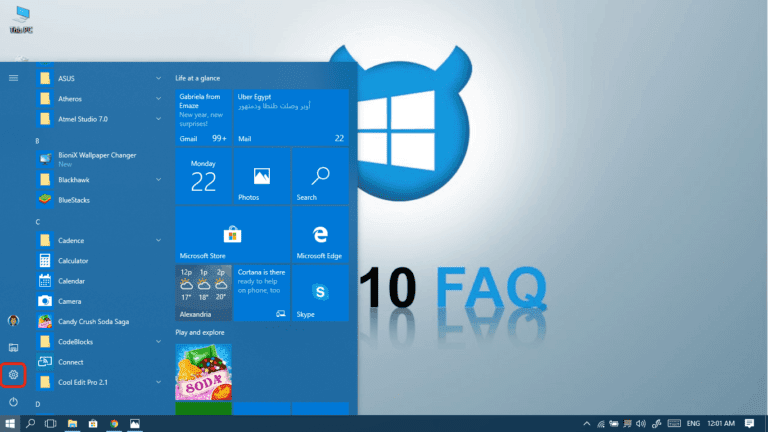Click Life at a glance group title
The height and width of the screenshot is (432, 768).
click(197, 78)
